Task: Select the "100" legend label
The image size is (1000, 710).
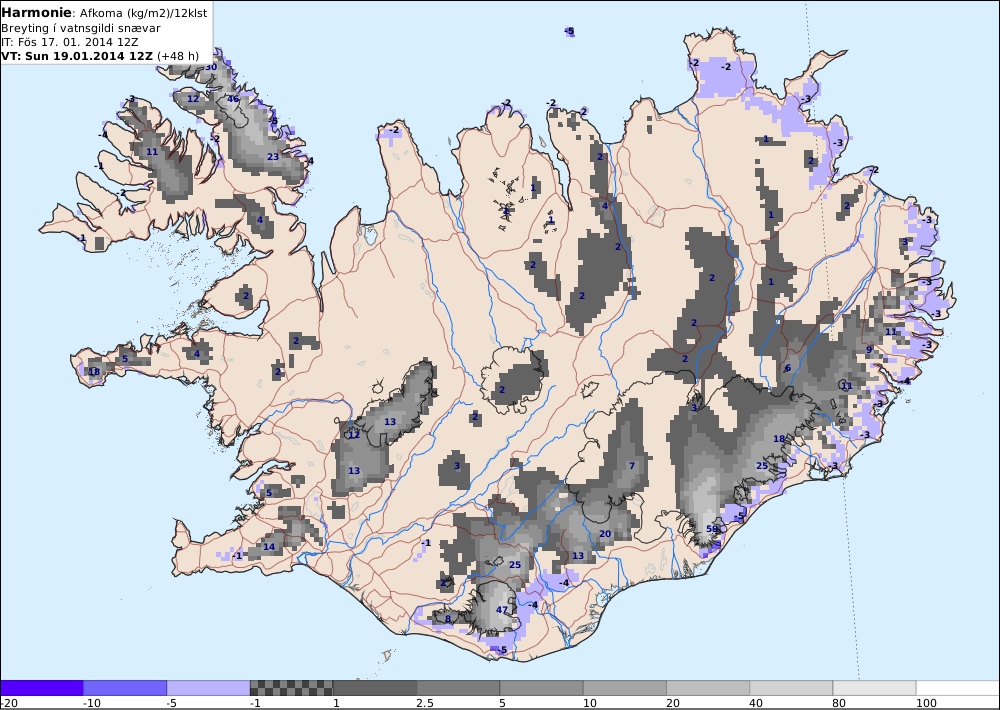Action: pos(927,703)
